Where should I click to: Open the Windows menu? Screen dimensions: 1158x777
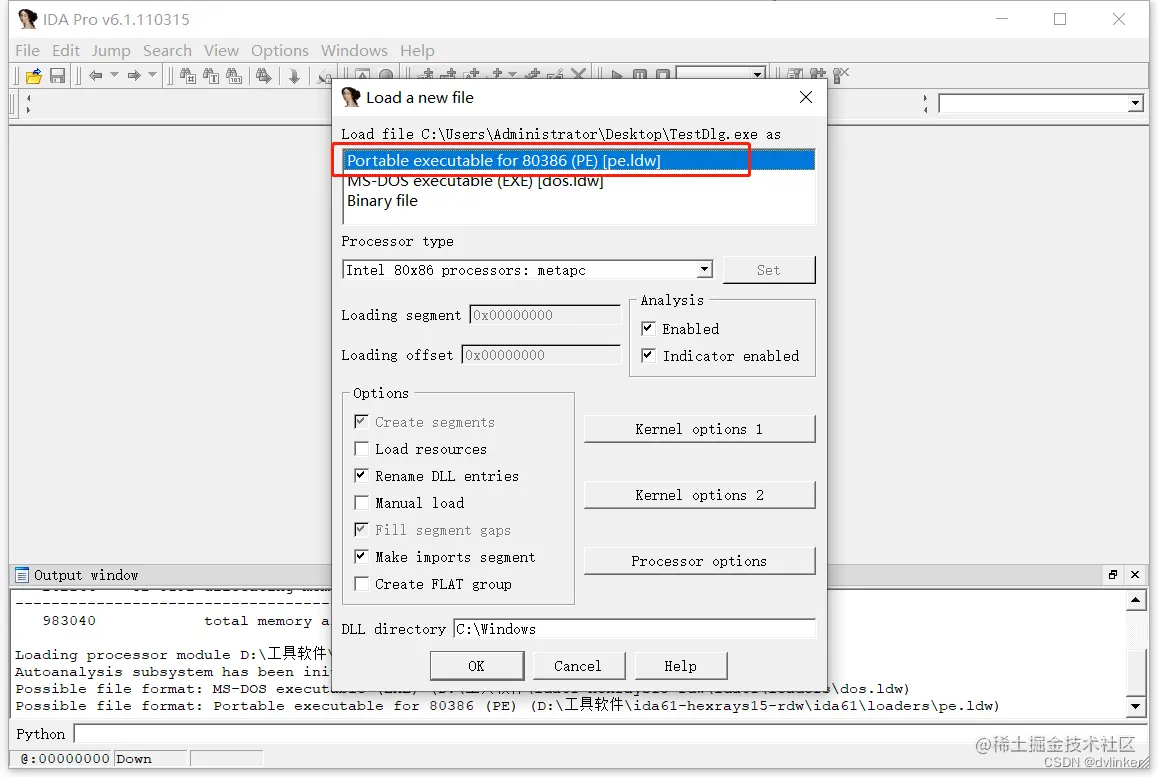tap(354, 50)
